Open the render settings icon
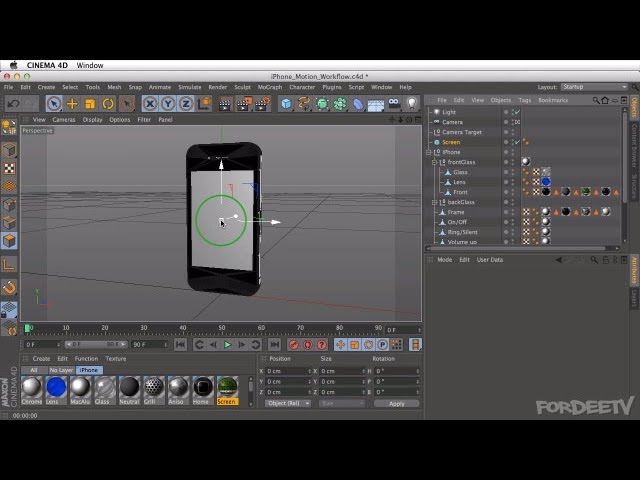The height and width of the screenshot is (480, 640). [262, 104]
